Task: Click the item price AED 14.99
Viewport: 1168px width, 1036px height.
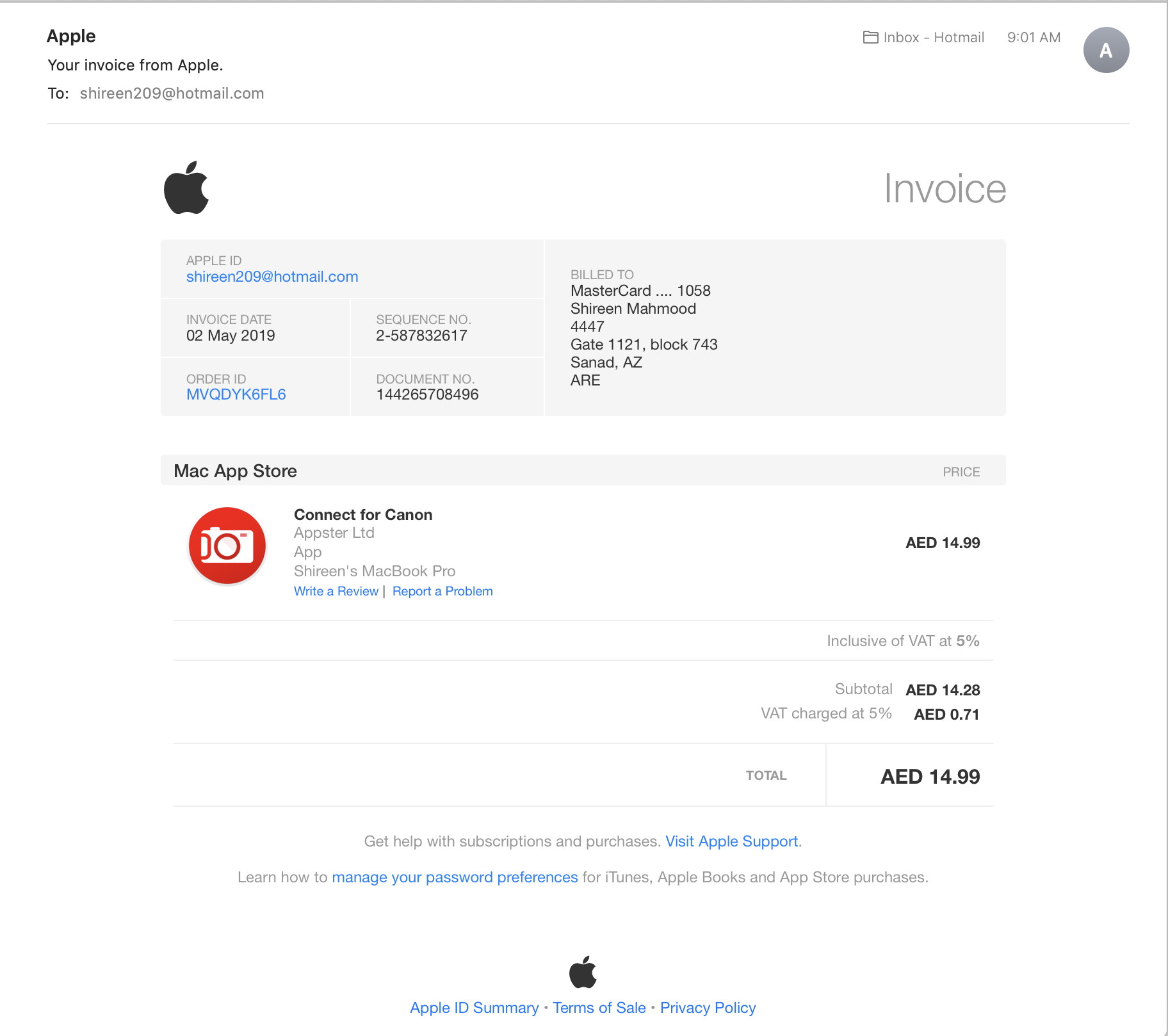Action: point(943,543)
